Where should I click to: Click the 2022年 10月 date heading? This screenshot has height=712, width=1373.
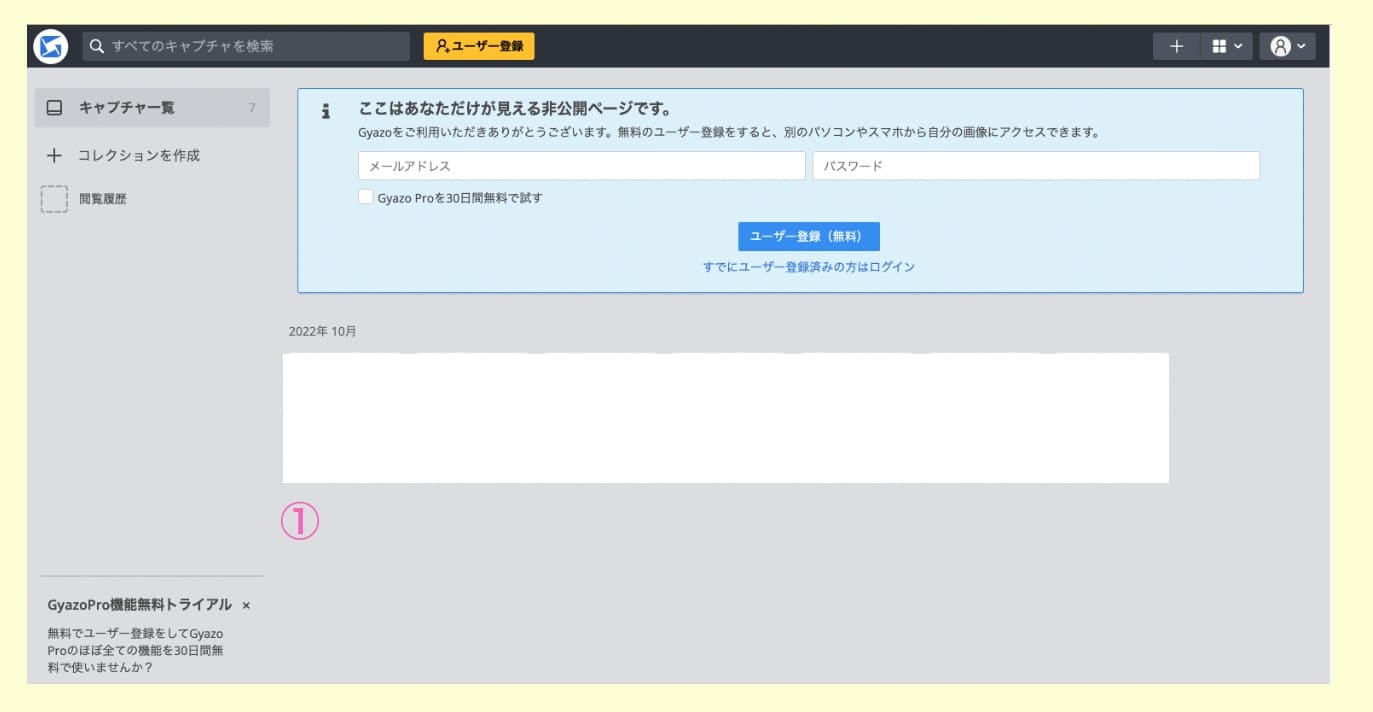(322, 331)
